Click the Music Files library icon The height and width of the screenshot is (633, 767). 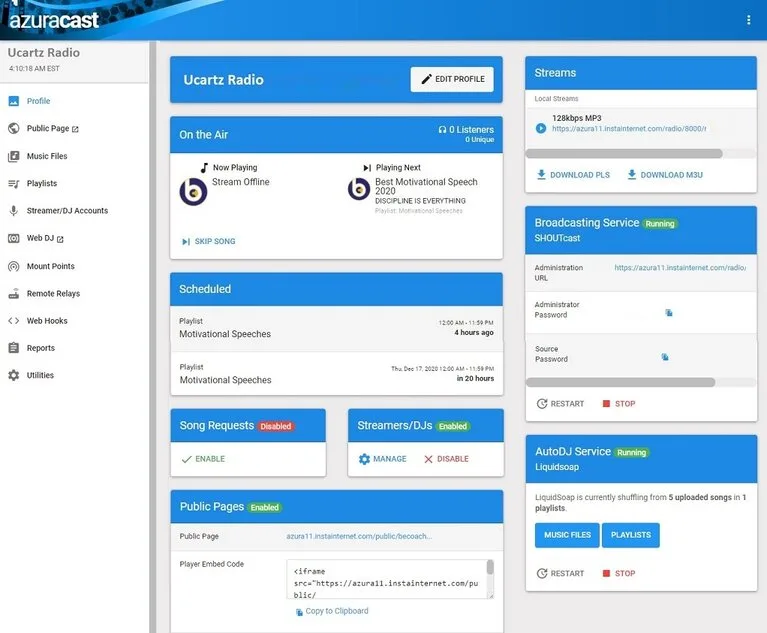pyautogui.click(x=14, y=156)
